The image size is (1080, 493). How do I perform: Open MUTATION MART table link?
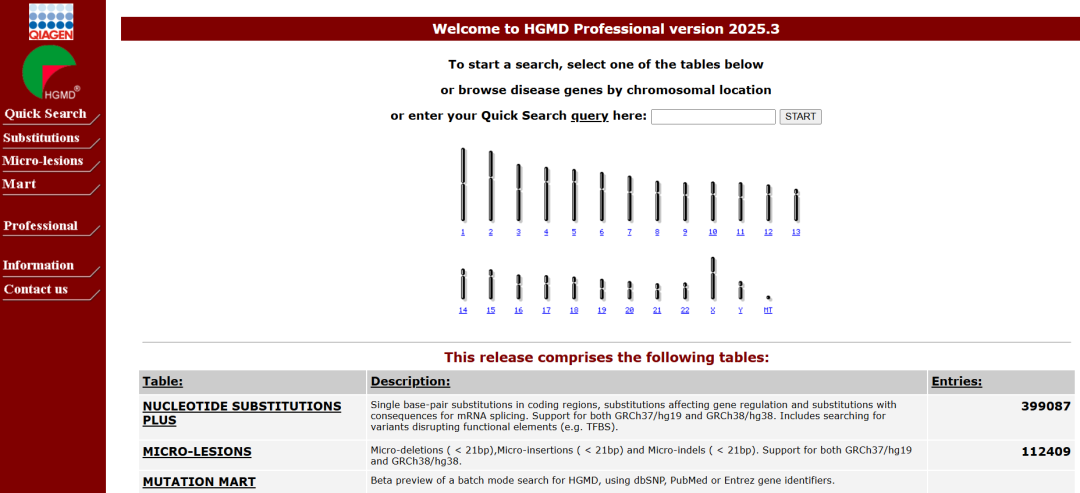point(199,482)
